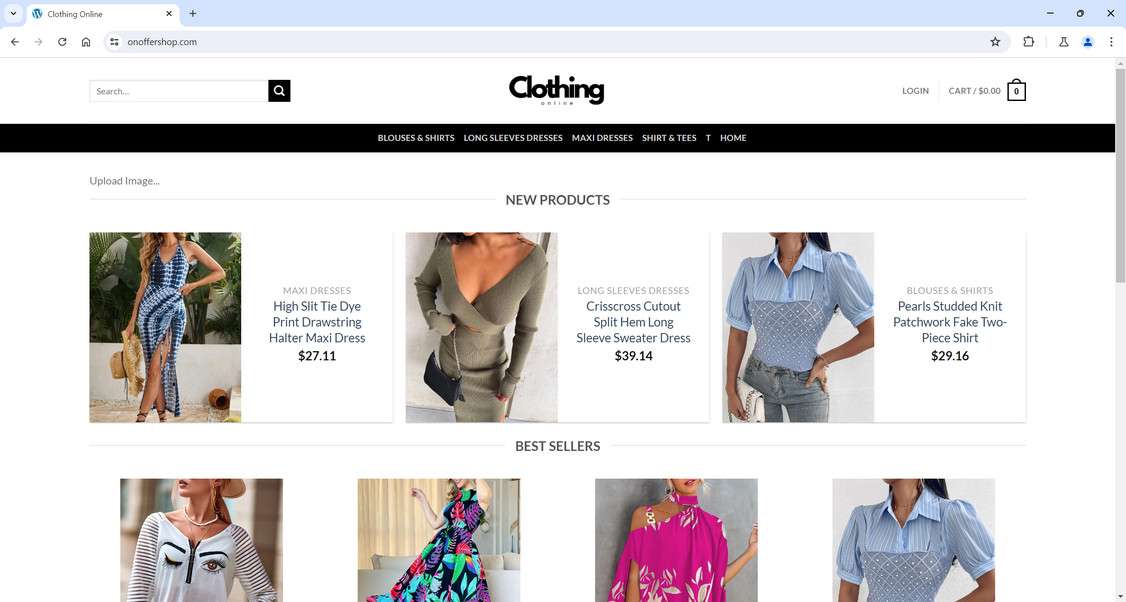
Task: Bookmark this page with the star icon
Action: [995, 42]
